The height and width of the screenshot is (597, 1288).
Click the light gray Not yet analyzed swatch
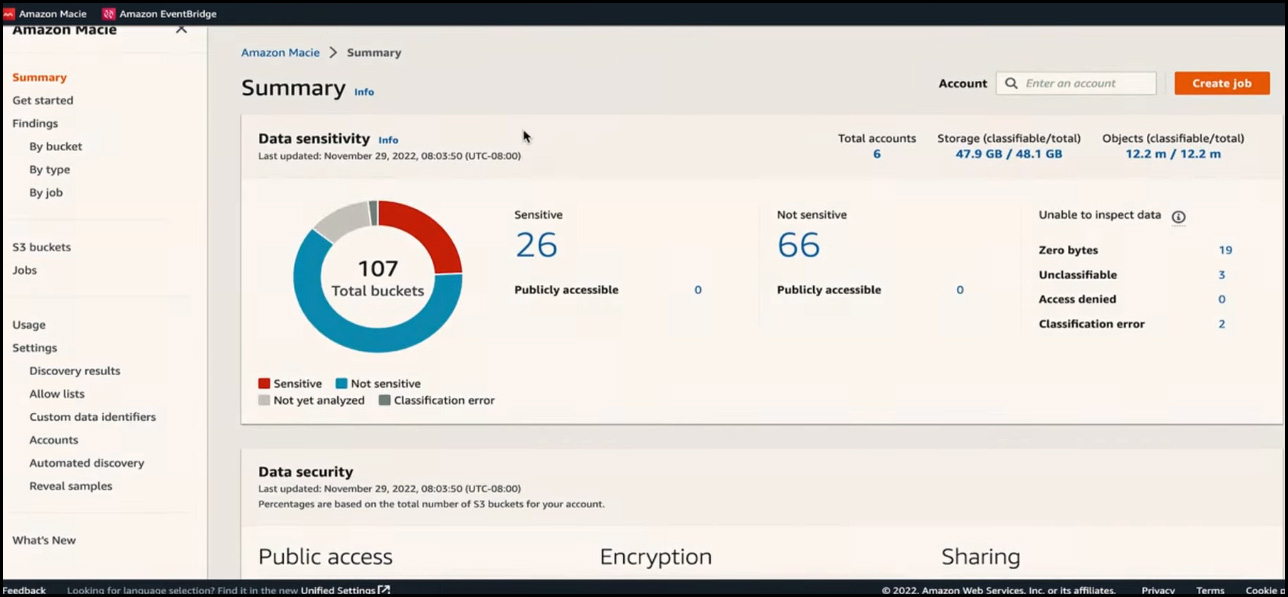point(264,400)
